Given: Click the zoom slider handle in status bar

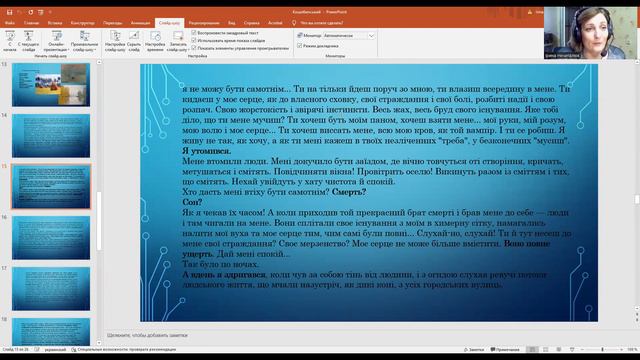Looking at the screenshot, I should [x=602, y=349].
